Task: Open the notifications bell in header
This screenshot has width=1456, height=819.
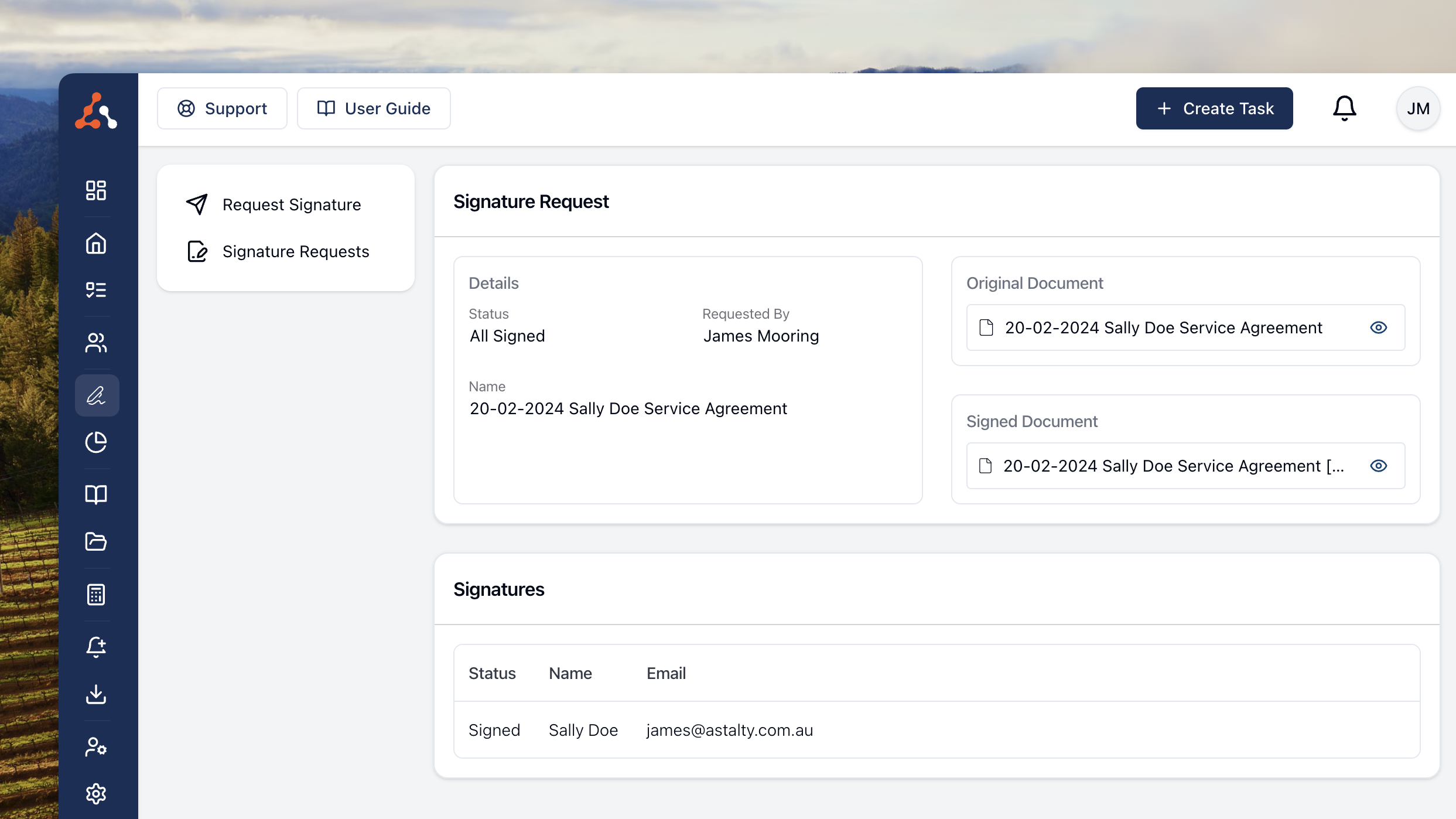Action: click(x=1345, y=108)
